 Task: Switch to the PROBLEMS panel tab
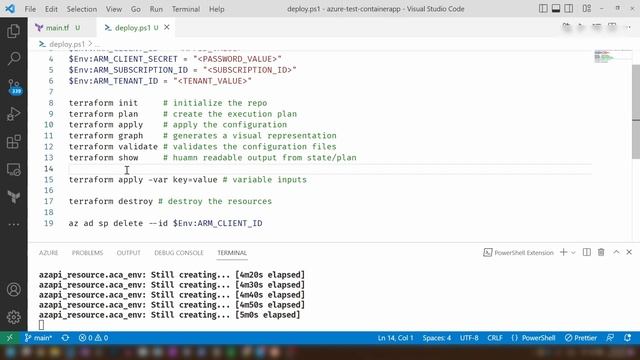[x=87, y=253]
